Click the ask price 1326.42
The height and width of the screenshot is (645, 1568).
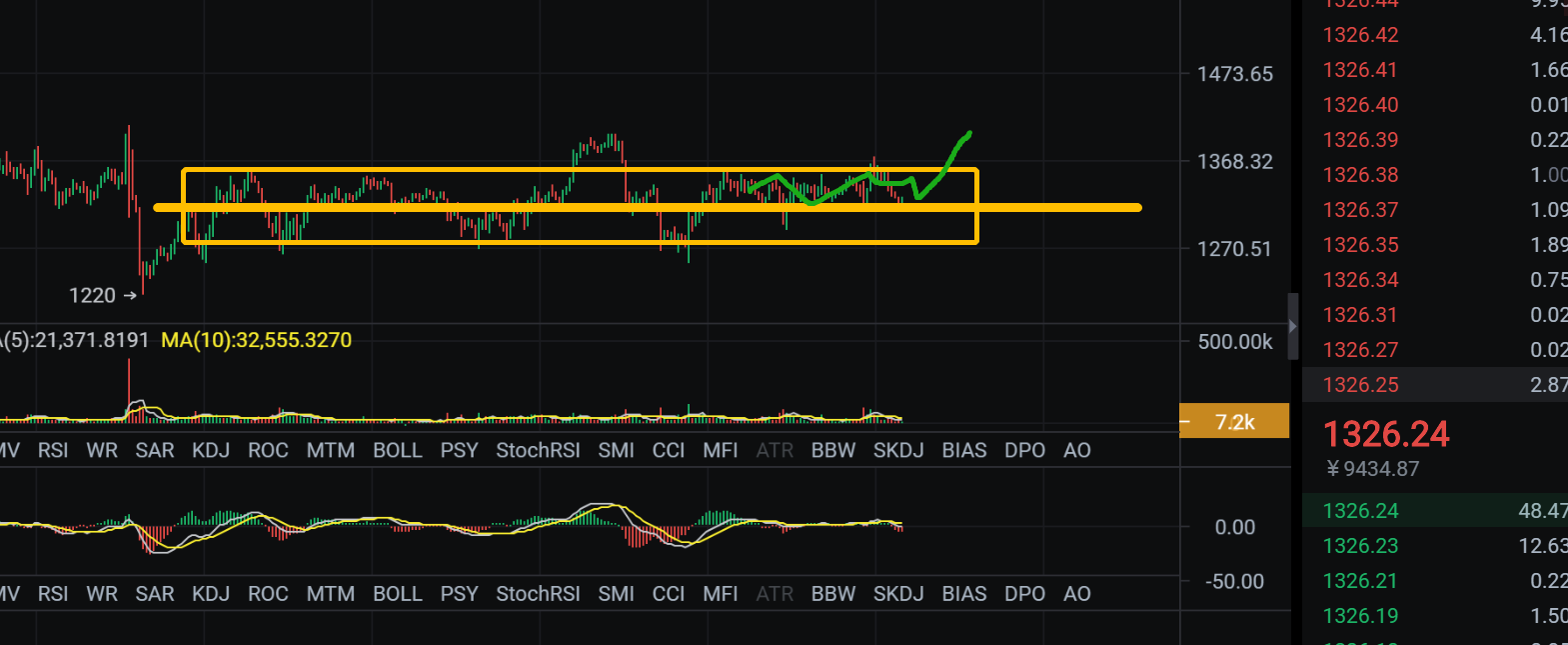coord(1360,35)
